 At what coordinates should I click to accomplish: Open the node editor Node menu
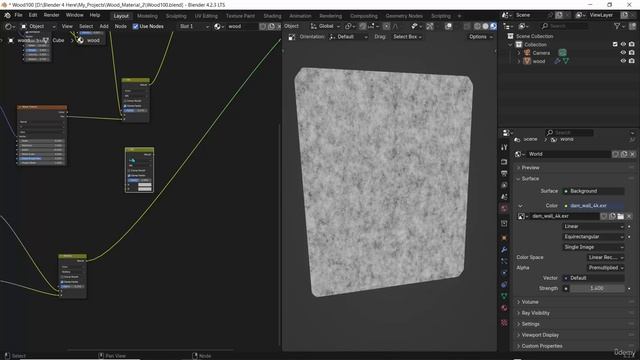coord(120,27)
